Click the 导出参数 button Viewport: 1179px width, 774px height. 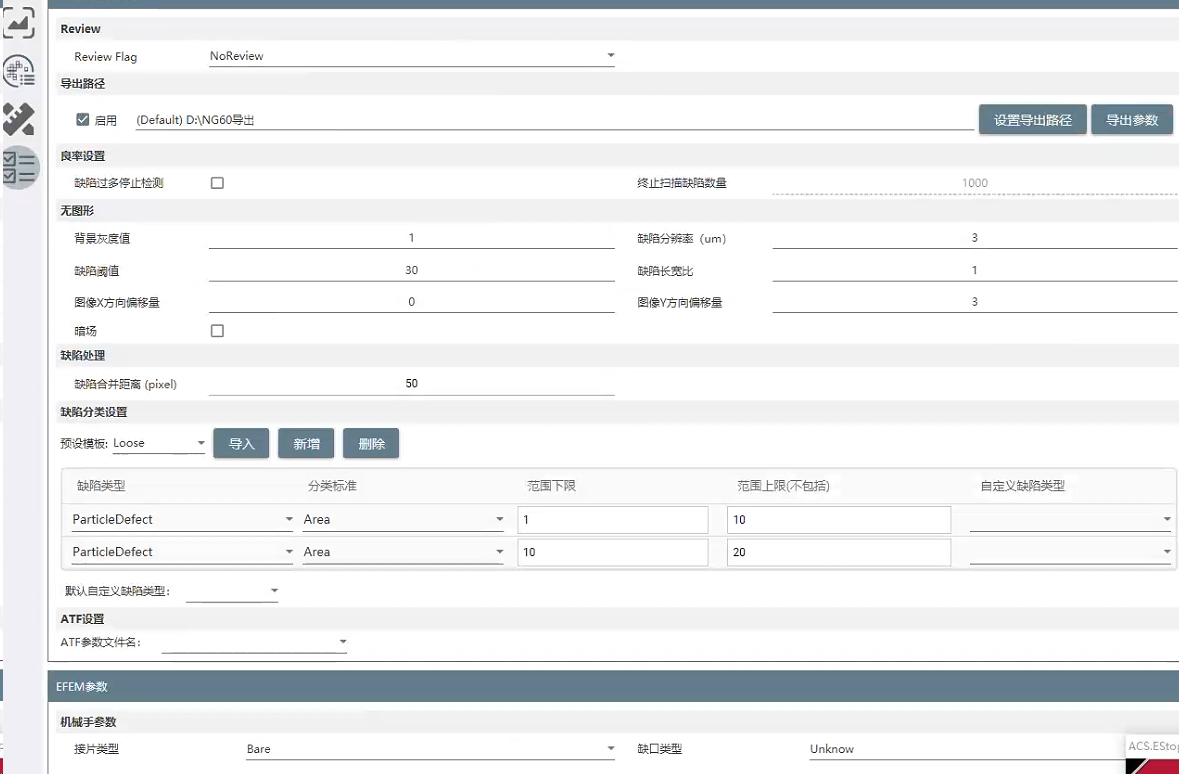click(1131, 120)
